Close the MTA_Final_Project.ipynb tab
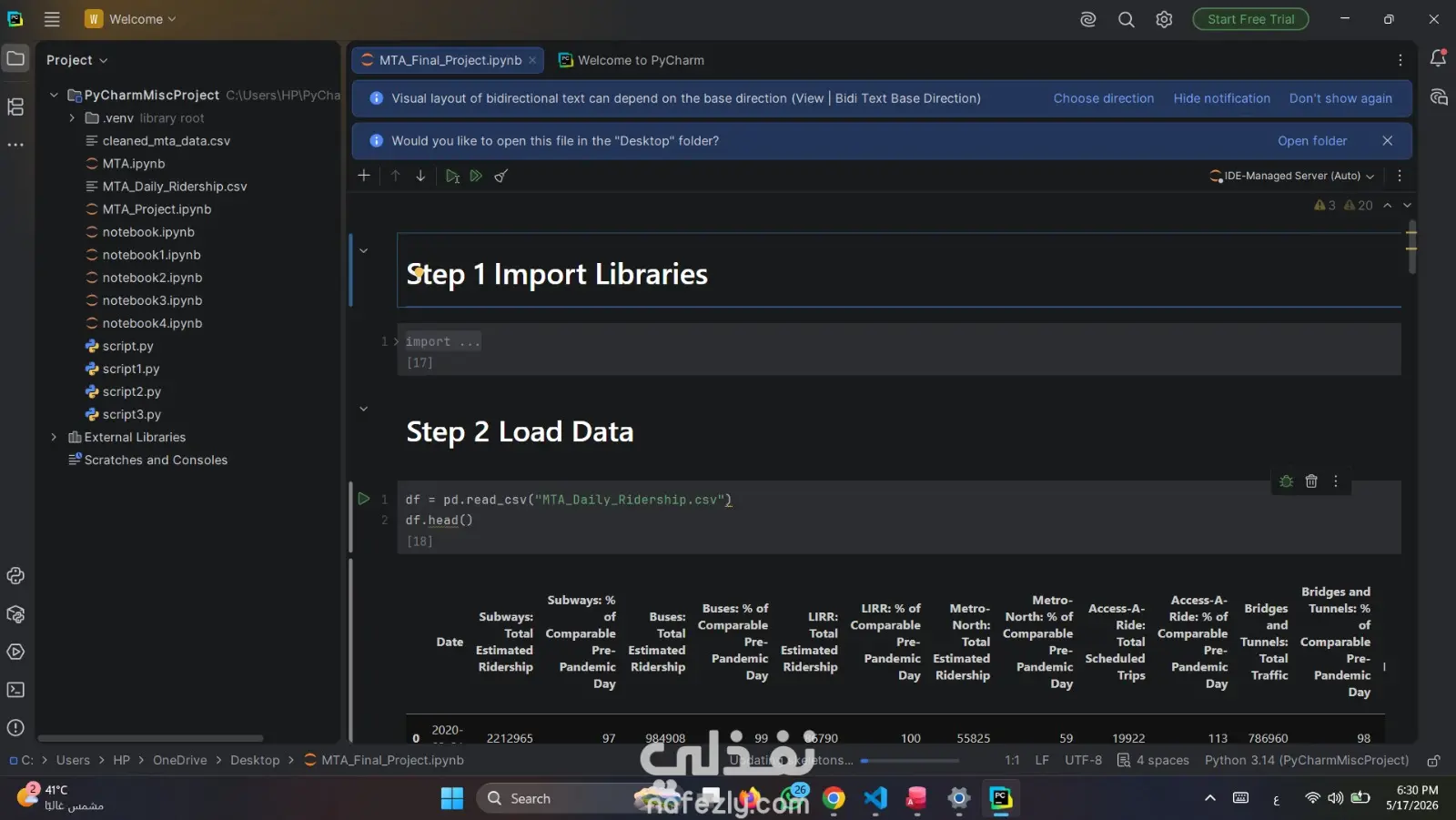This screenshot has height=820, width=1456. (533, 60)
